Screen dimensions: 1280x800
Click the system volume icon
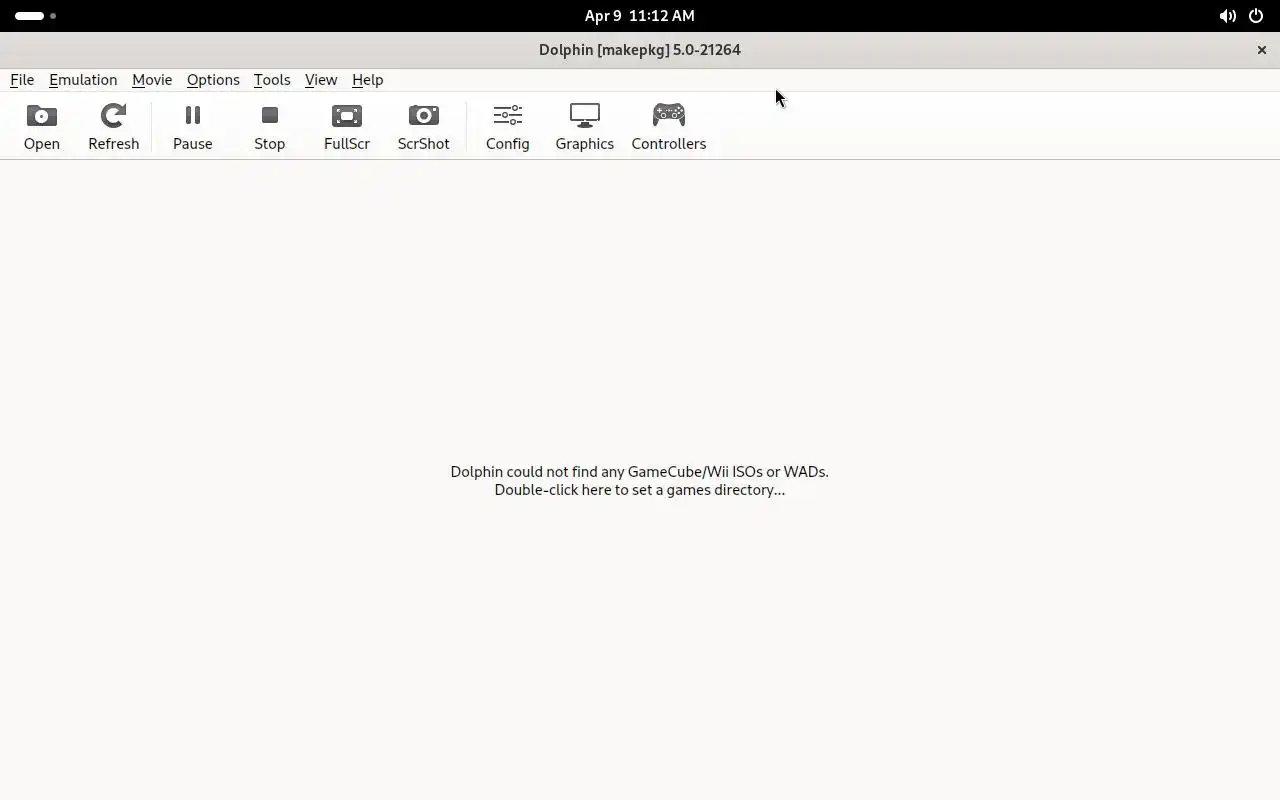(x=1227, y=16)
